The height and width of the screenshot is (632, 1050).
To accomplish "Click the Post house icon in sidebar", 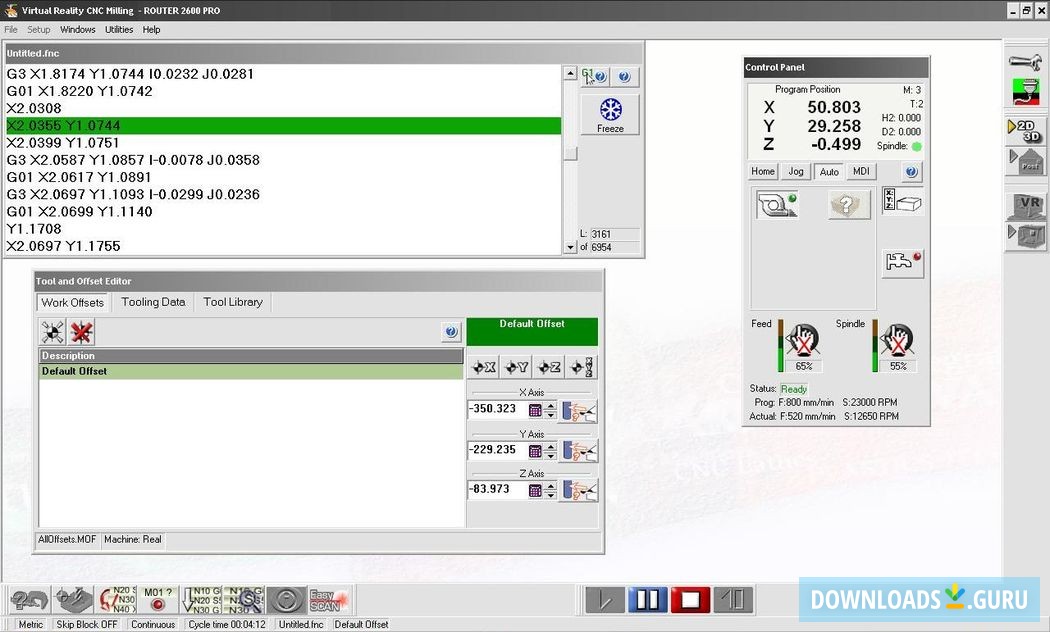I will 1025,161.
